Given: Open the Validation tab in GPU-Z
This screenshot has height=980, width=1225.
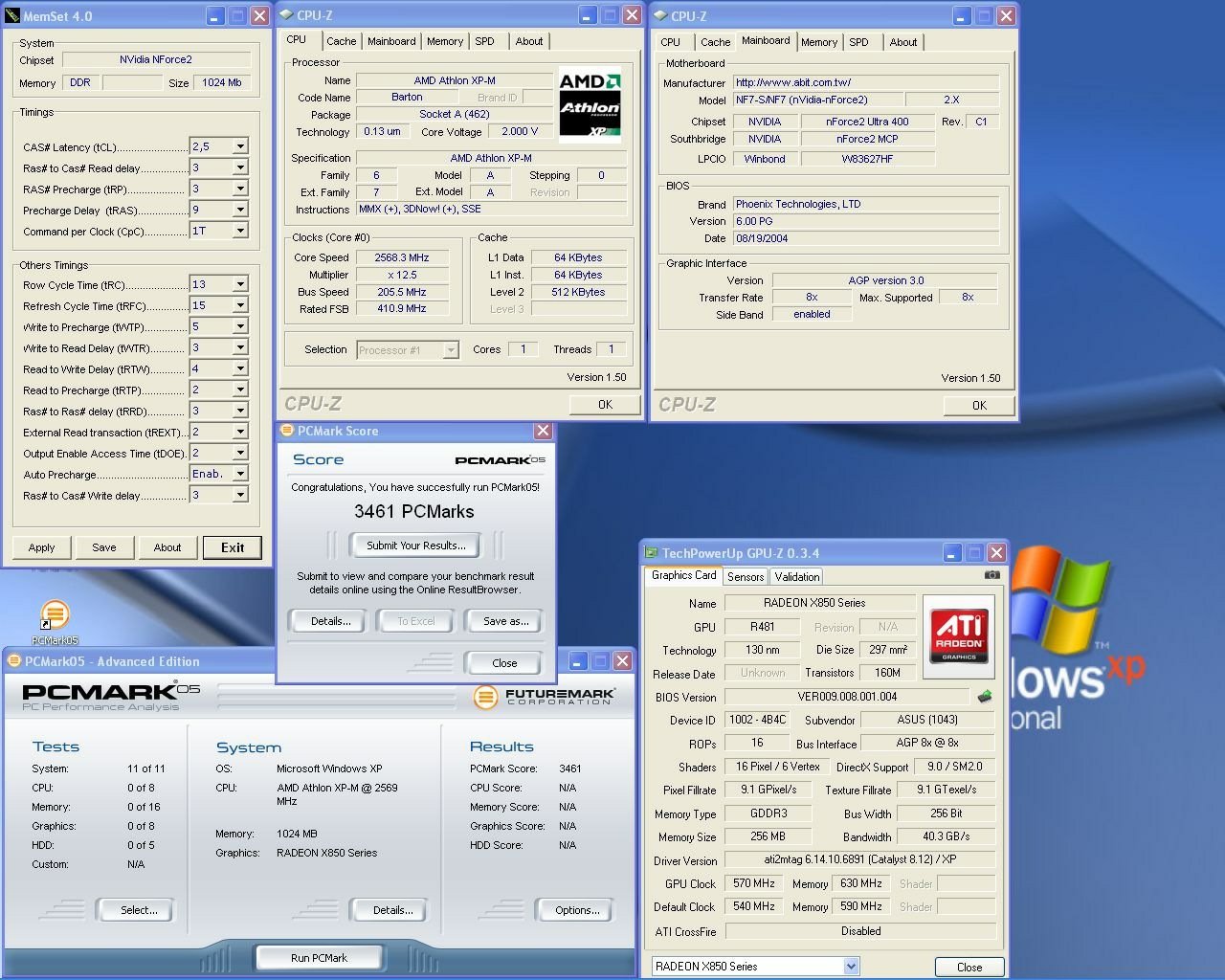Looking at the screenshot, I should coord(797,576).
